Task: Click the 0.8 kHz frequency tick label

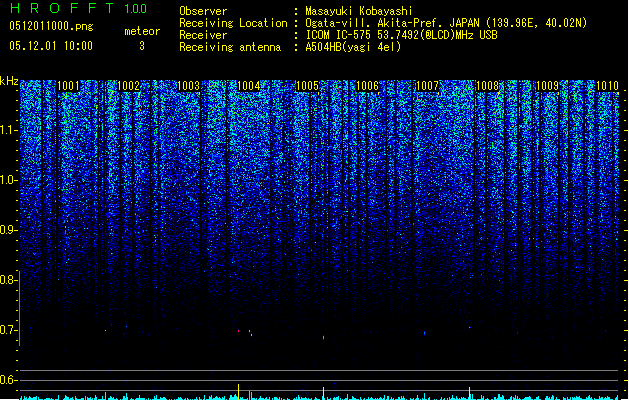Action: click(x=9, y=280)
